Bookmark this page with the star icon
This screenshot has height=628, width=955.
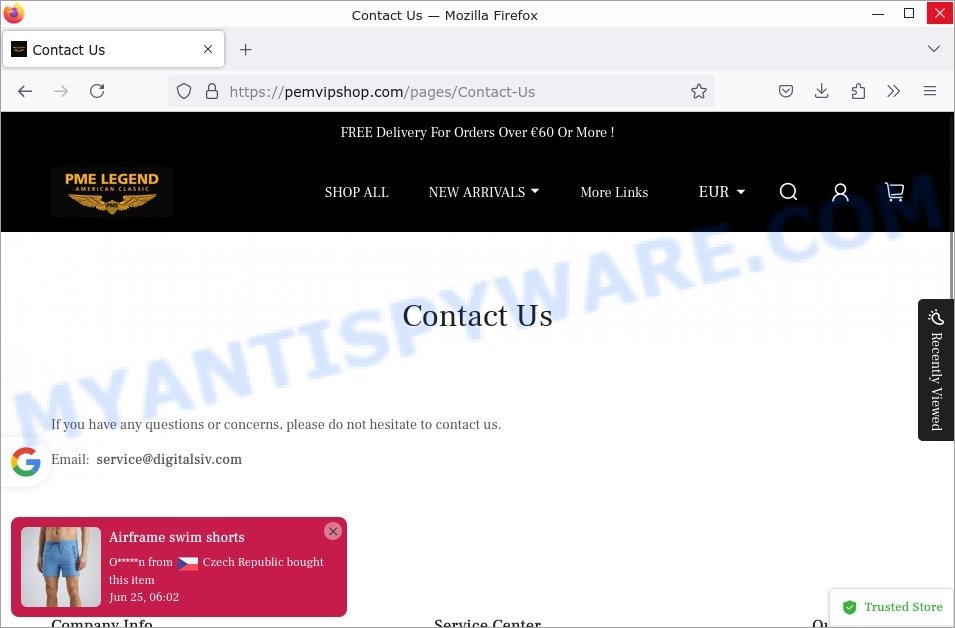[699, 91]
